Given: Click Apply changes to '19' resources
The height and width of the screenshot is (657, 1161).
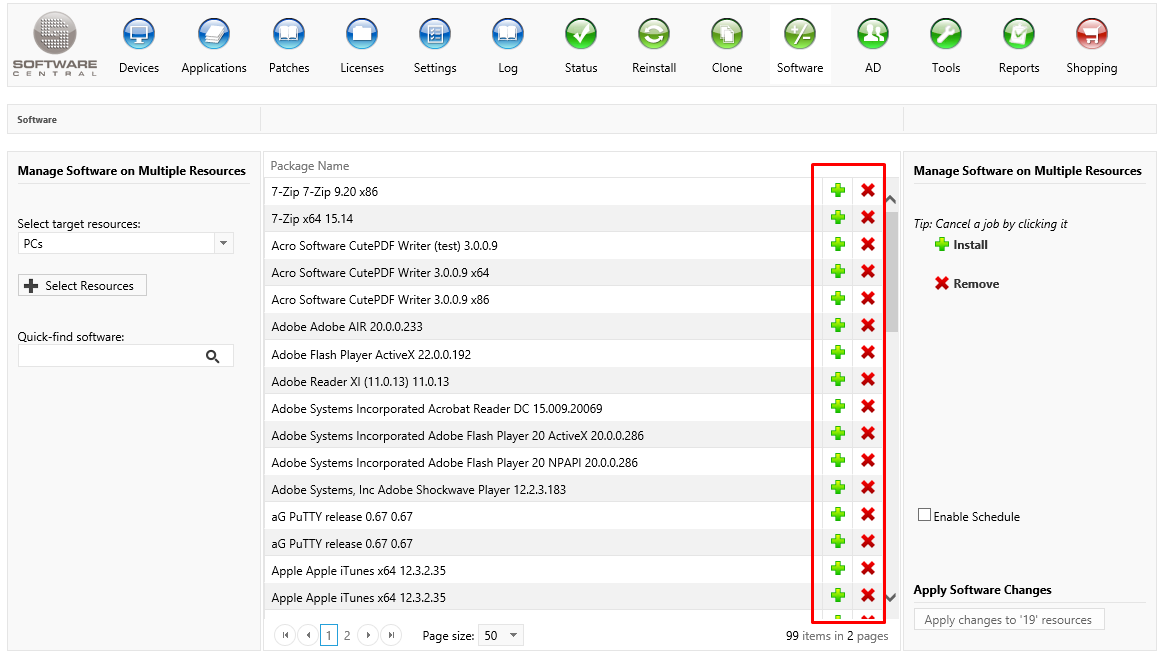Looking at the screenshot, I should click(x=1008, y=620).
